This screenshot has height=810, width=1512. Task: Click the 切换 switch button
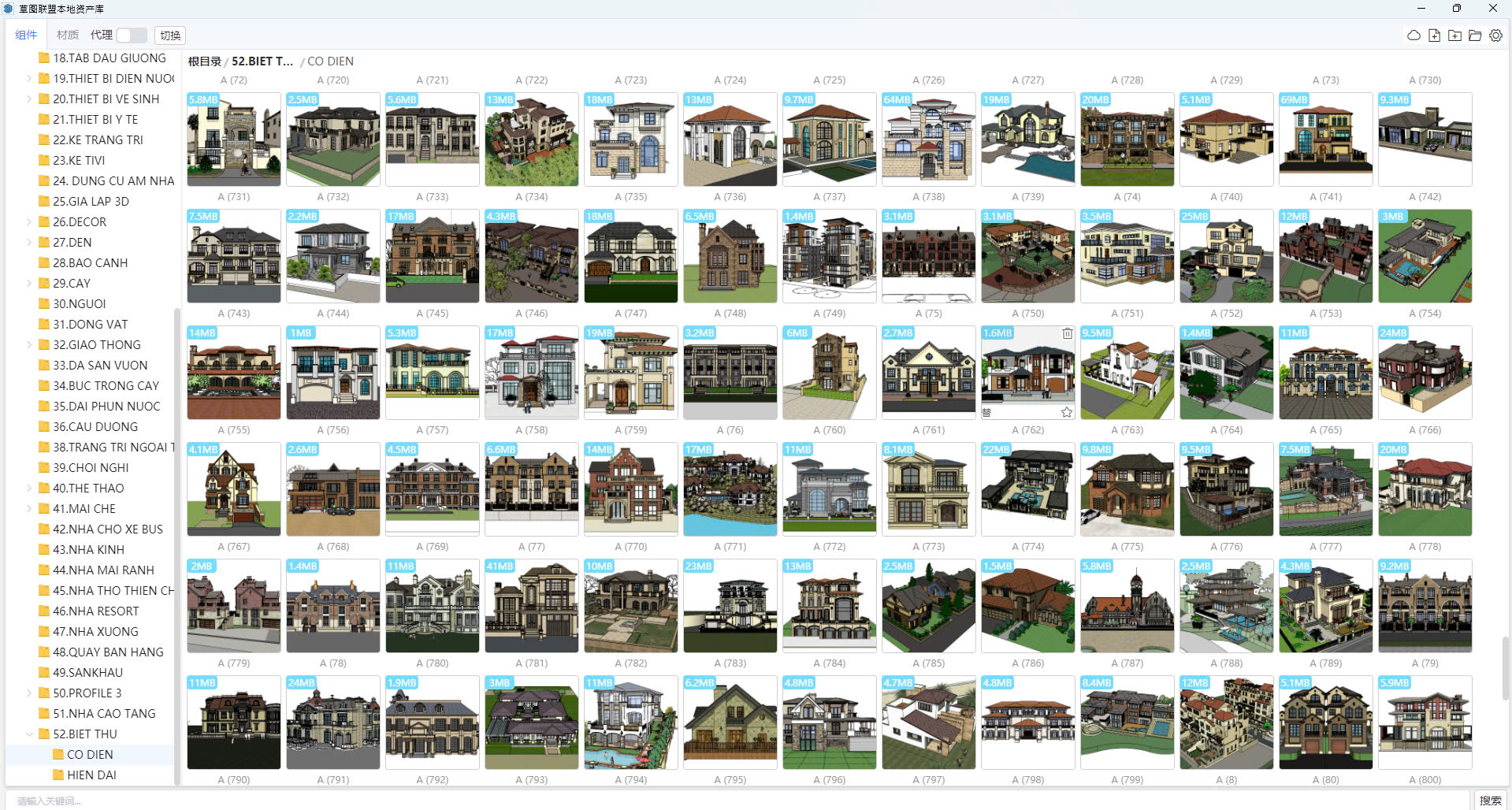click(170, 35)
